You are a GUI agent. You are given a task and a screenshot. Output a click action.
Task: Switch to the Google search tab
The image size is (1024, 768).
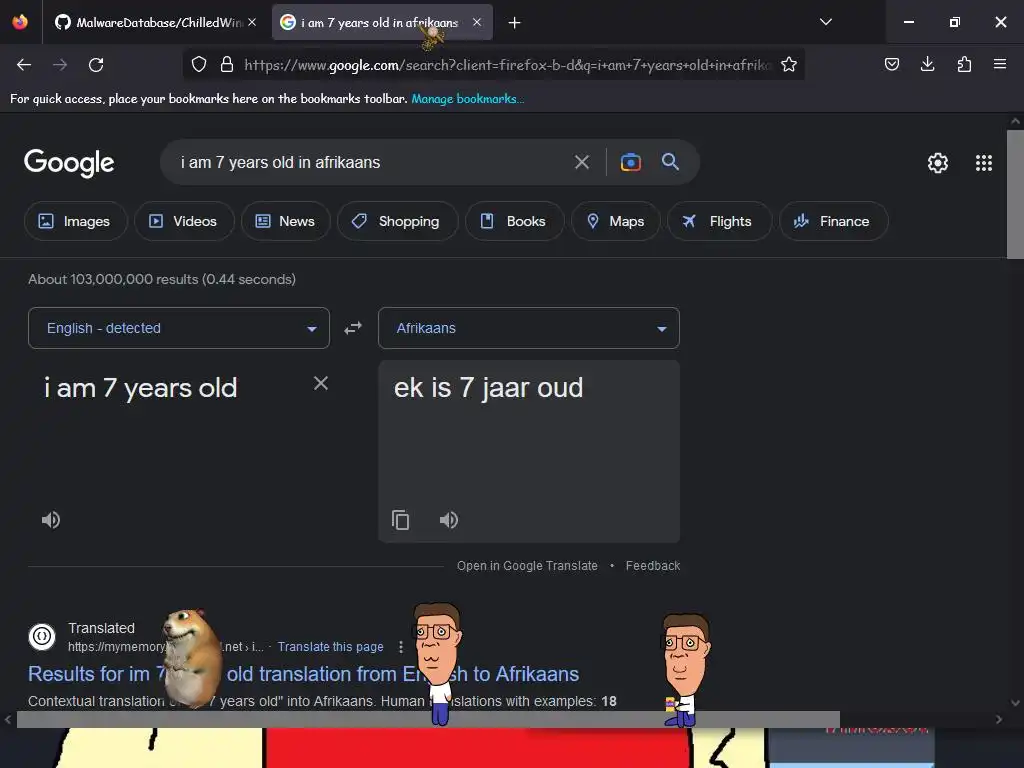tap(382, 22)
